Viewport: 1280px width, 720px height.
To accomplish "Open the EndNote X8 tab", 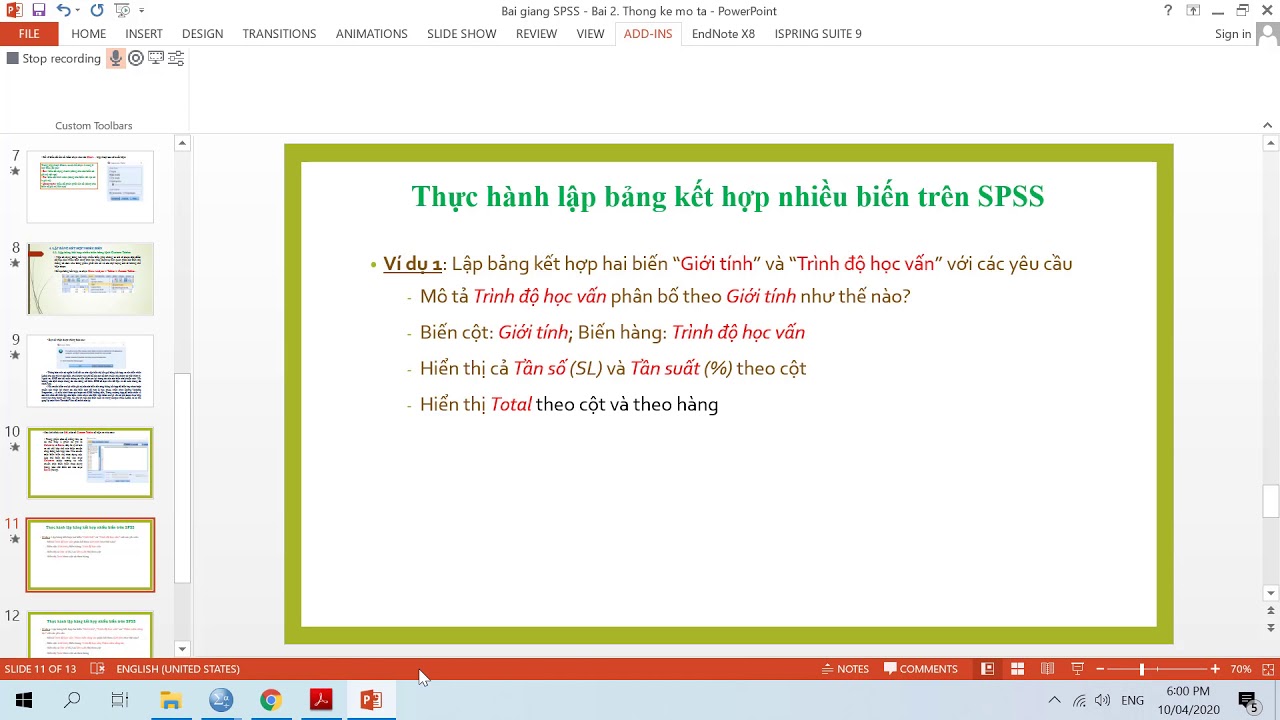I will click(723, 34).
